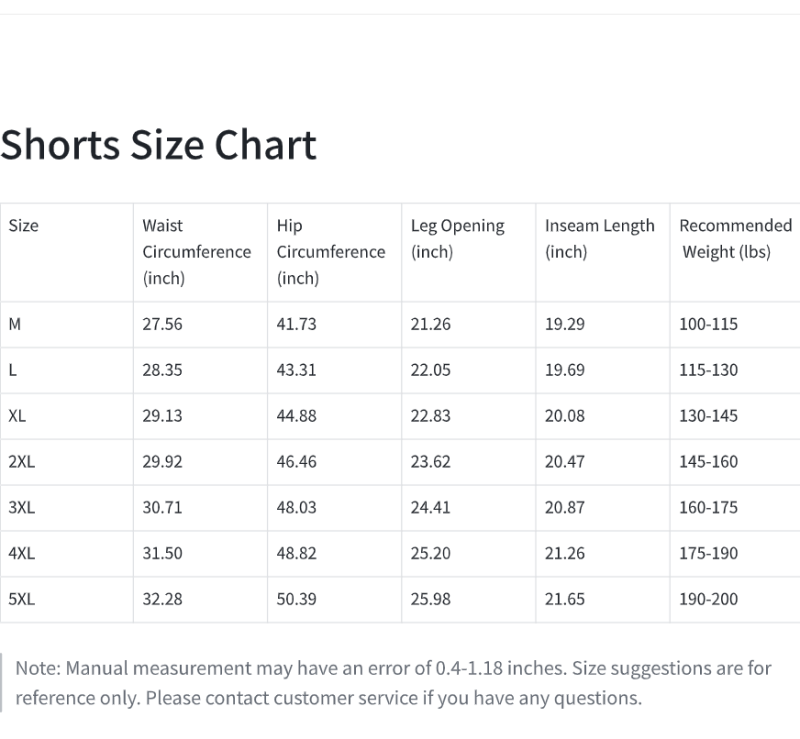Select hip value 50.39 in 5XL row
Viewport: 800px width, 739px height.
coord(296,599)
